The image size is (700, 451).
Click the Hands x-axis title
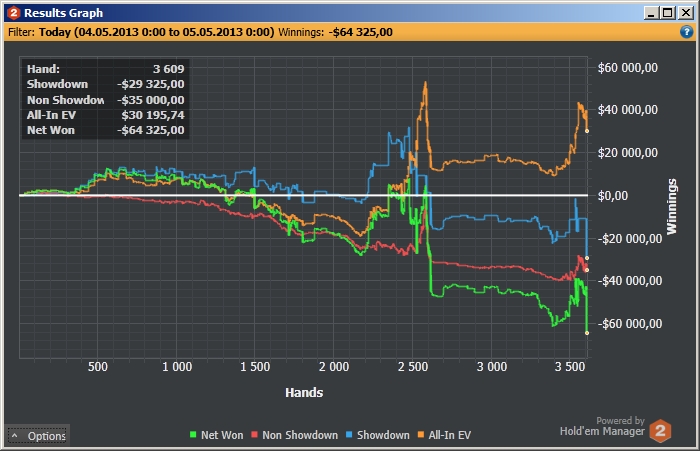(x=304, y=393)
